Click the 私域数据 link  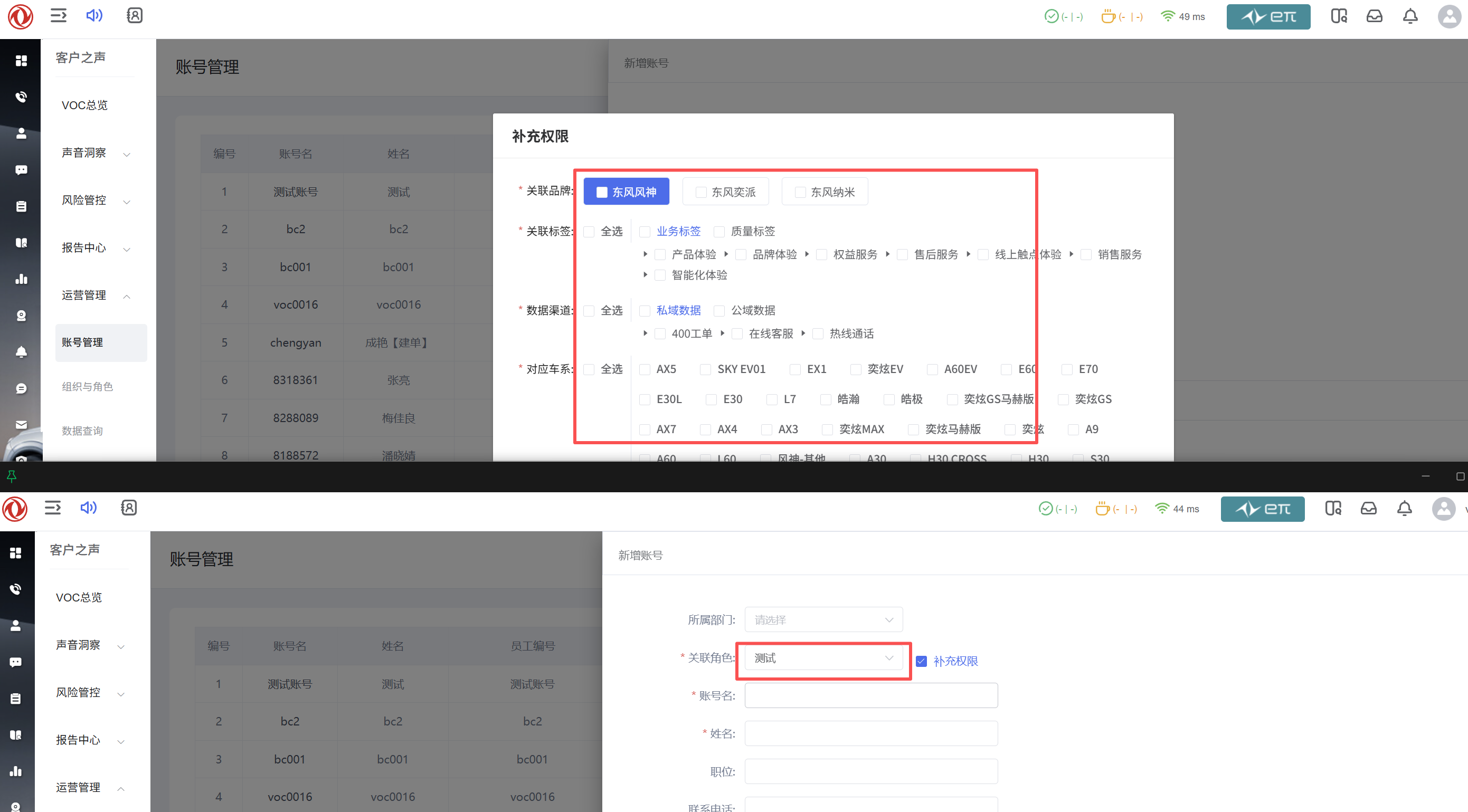click(678, 310)
